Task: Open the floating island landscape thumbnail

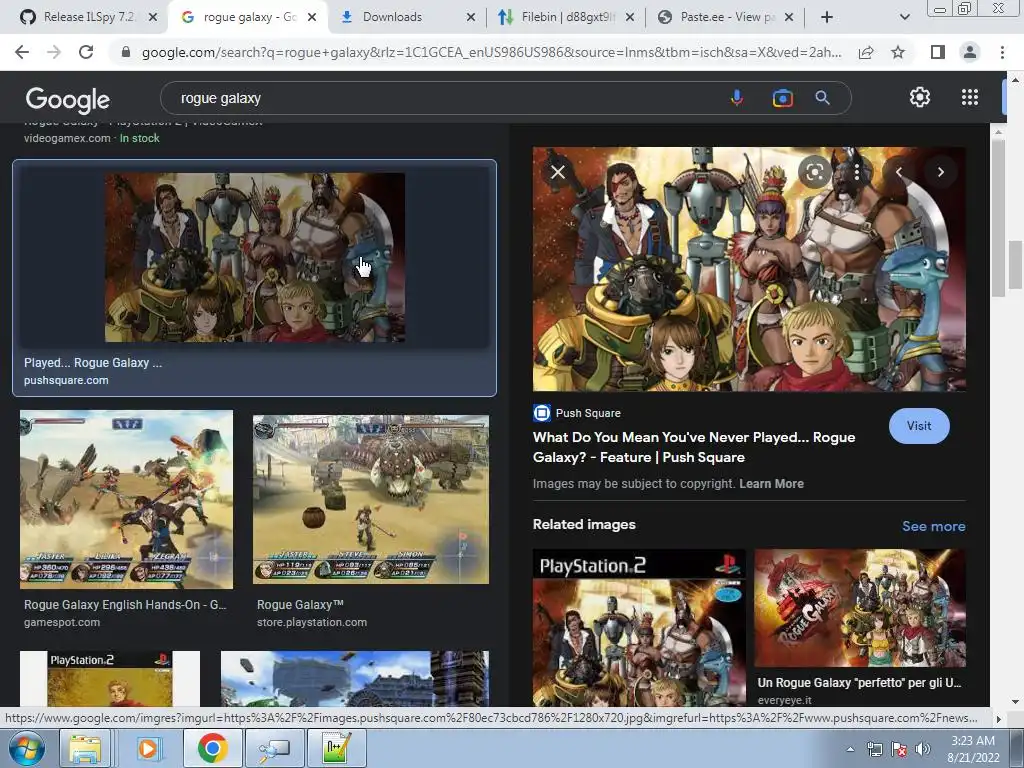Action: click(x=355, y=679)
